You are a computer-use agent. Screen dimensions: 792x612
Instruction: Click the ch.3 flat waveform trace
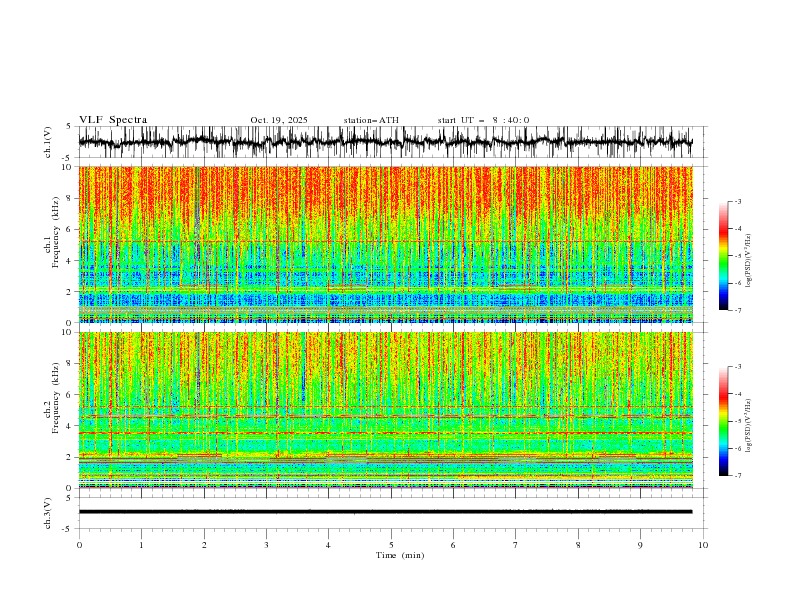(x=385, y=512)
